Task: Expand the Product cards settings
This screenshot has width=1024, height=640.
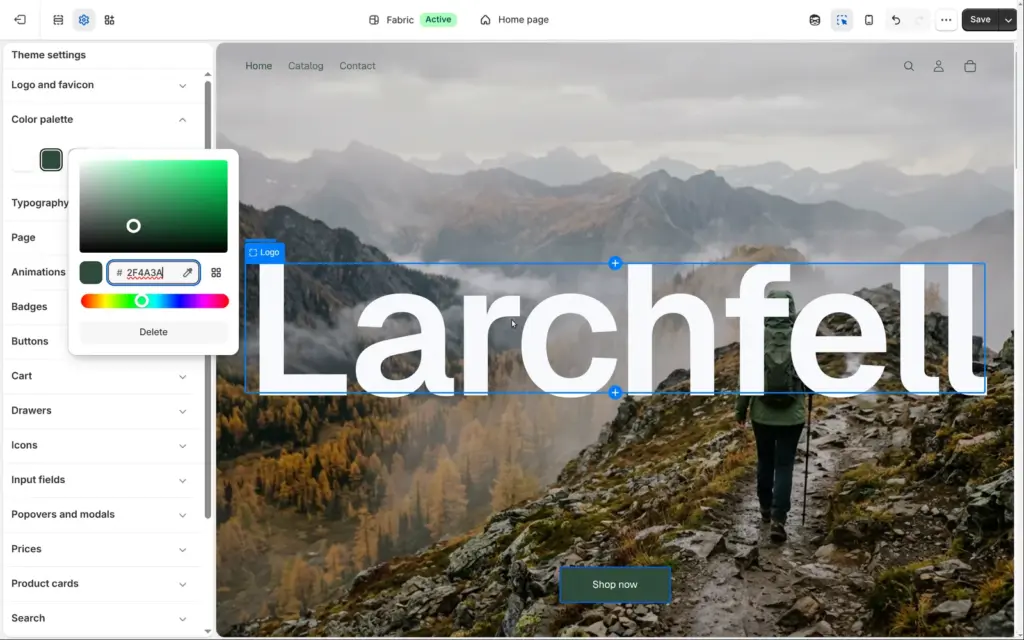Action: (99, 584)
